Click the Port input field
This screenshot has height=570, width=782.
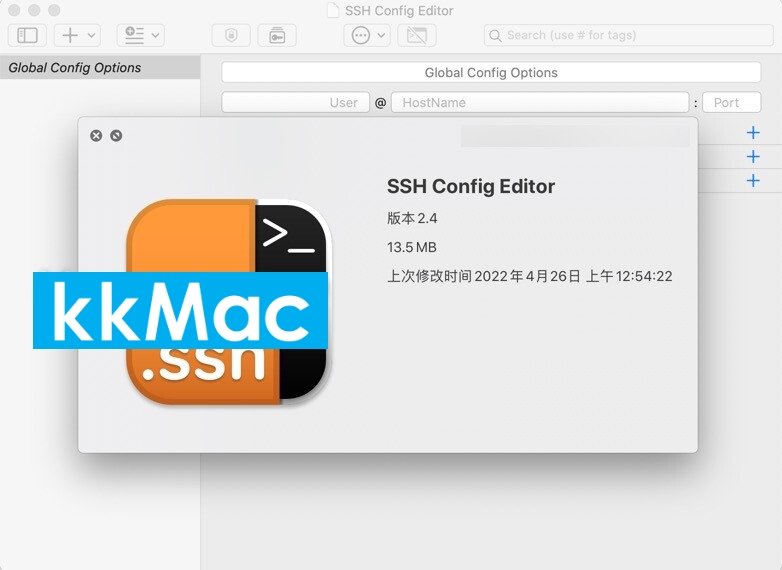click(x=732, y=102)
